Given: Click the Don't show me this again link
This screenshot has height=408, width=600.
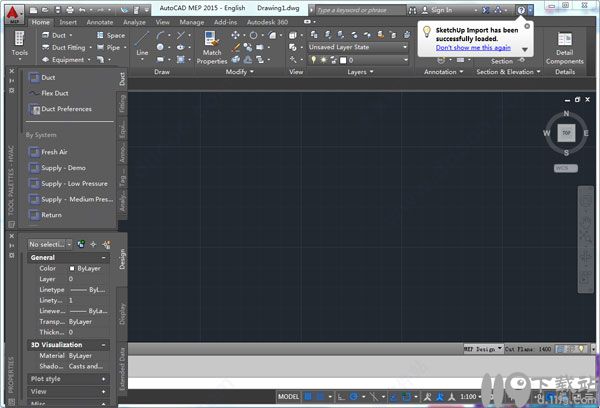Looking at the screenshot, I should point(473,47).
